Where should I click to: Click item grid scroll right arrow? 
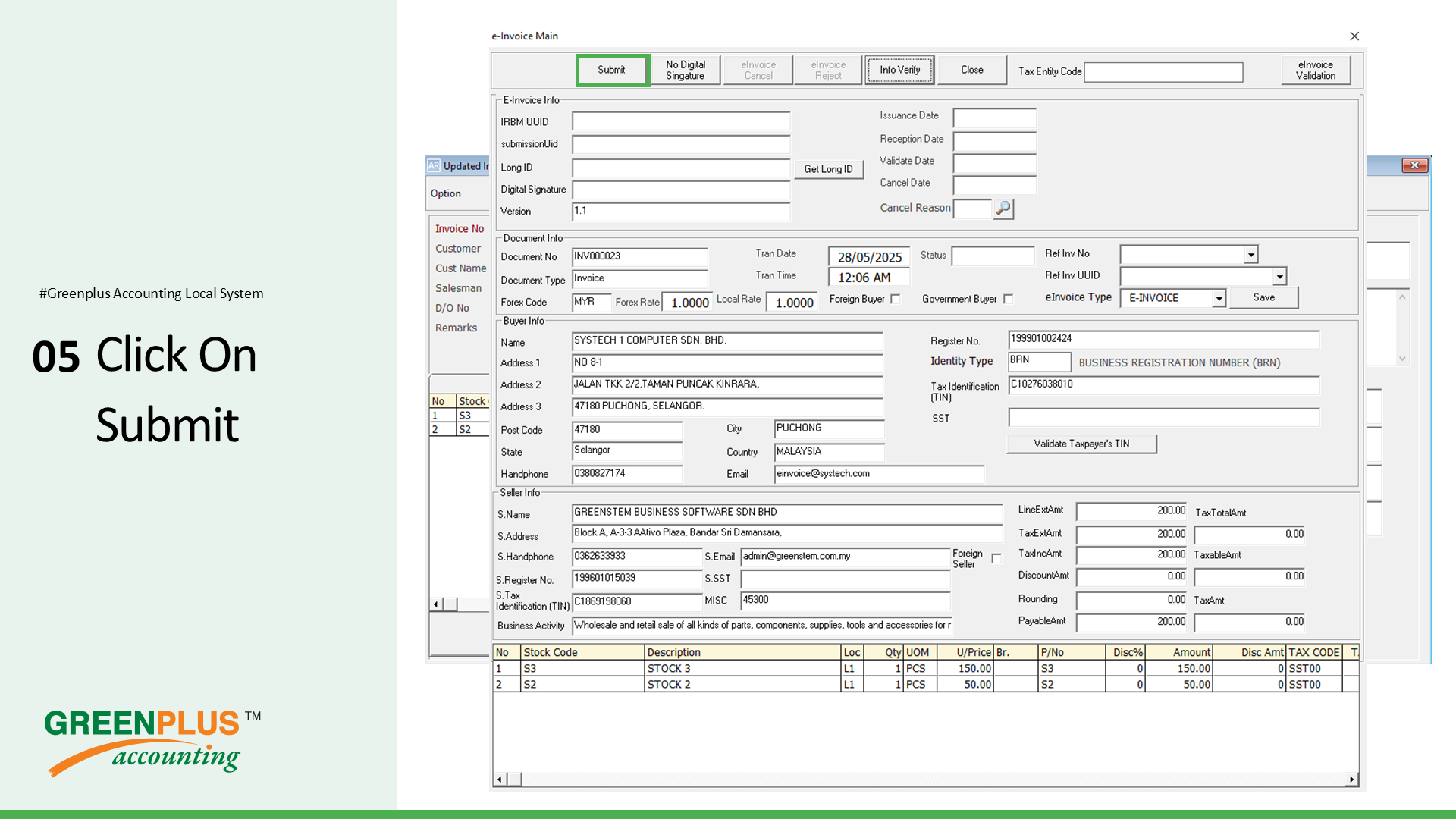(x=1351, y=779)
